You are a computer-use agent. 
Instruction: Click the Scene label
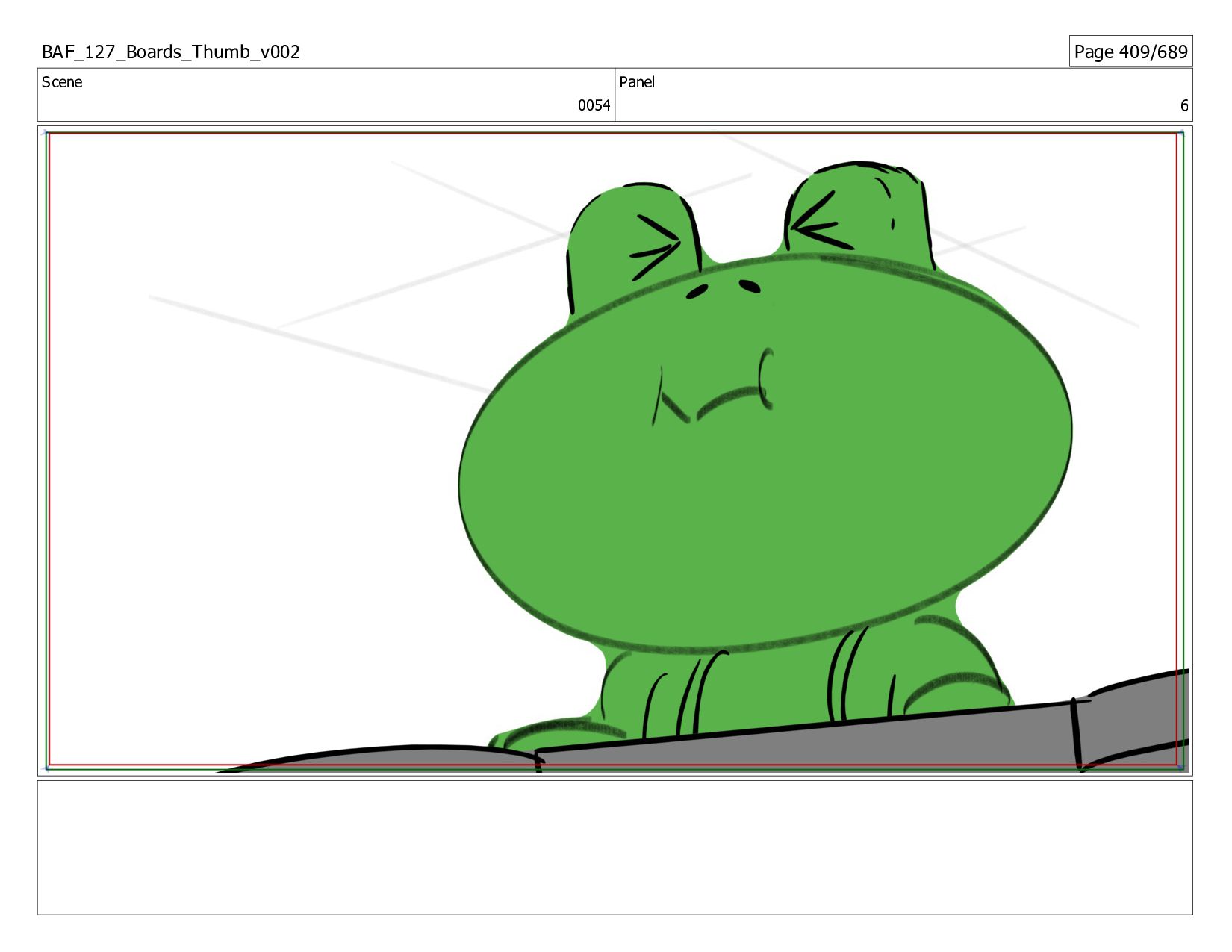tap(62, 82)
